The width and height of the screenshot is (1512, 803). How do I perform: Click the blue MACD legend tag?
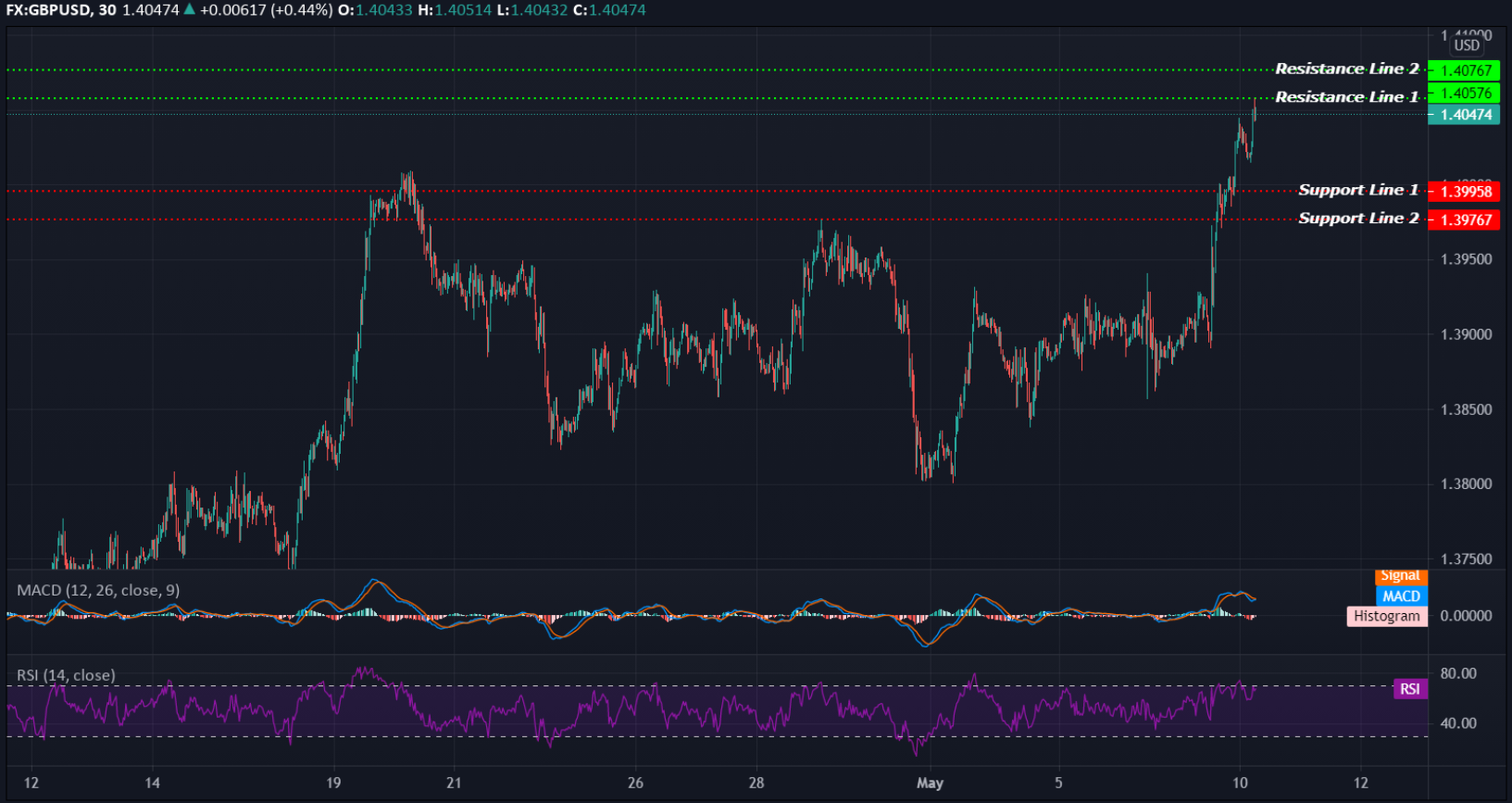(1401, 596)
